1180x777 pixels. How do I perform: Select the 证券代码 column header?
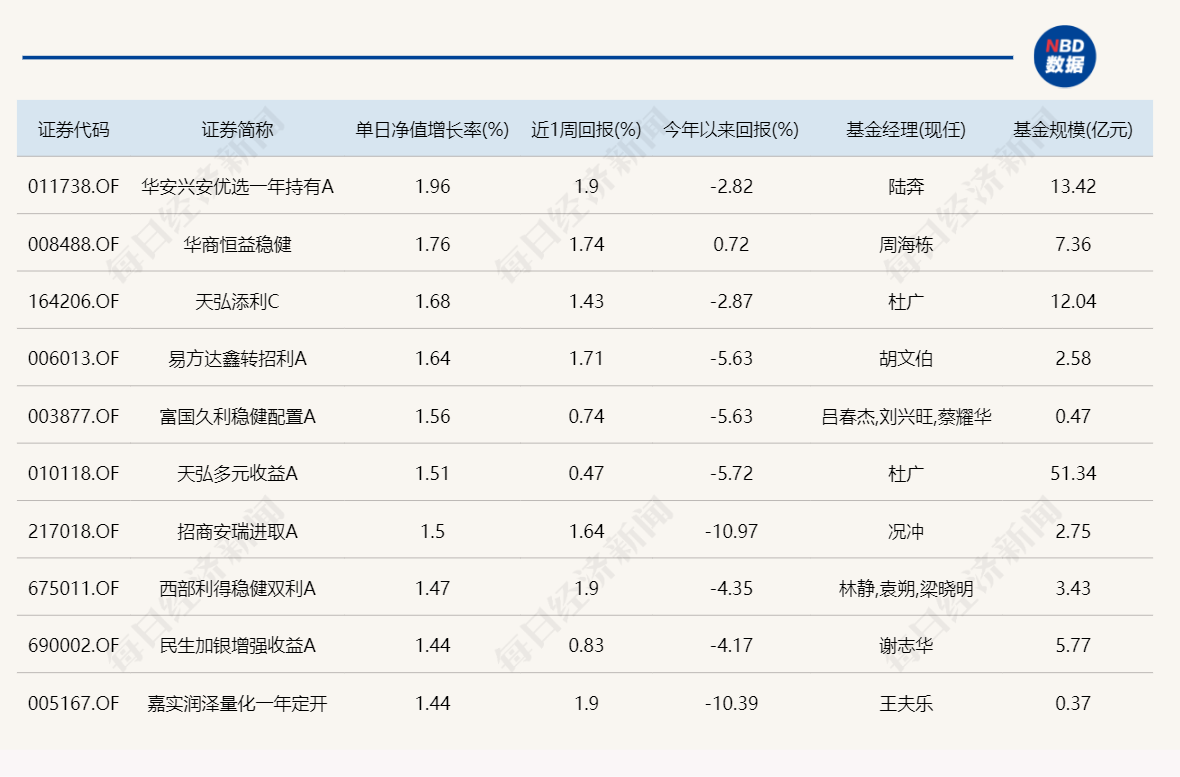(x=74, y=130)
